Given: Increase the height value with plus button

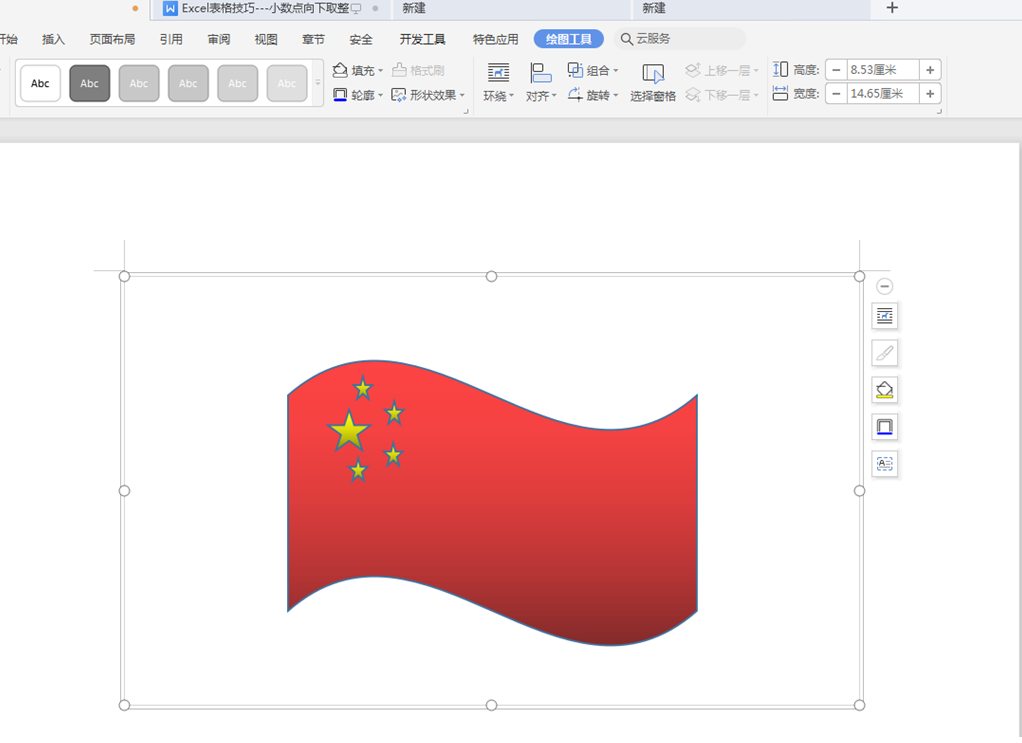Looking at the screenshot, I should [930, 70].
